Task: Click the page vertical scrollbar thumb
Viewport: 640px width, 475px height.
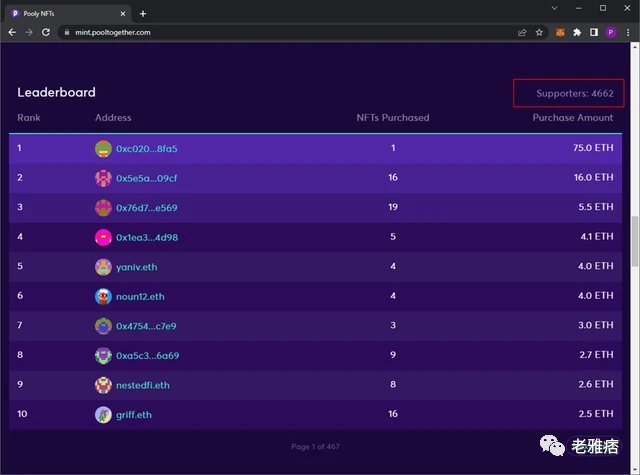Action: click(x=635, y=242)
